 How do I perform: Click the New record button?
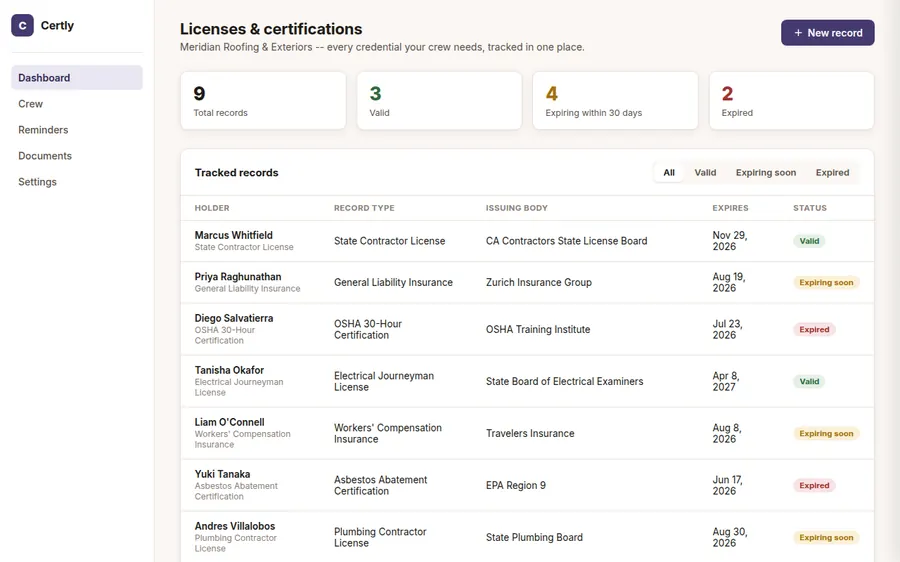click(827, 33)
